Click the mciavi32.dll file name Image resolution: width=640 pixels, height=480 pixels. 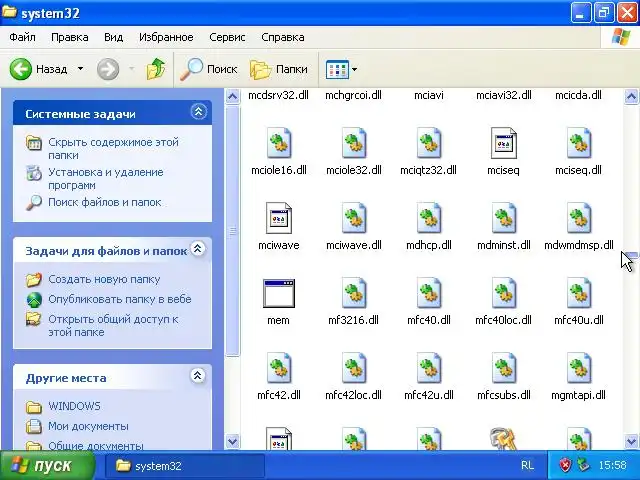504,95
